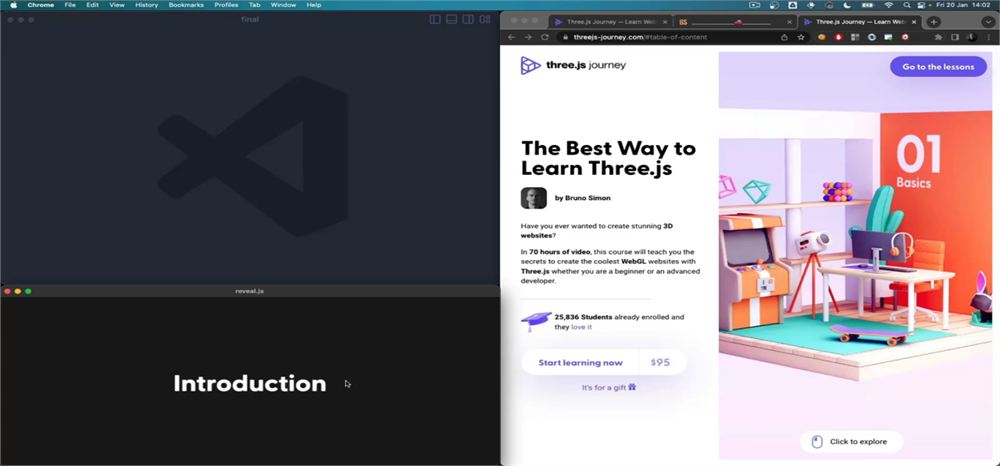Click the checkered grid extension icon
This screenshot has width=1000, height=466.
[x=855, y=37]
